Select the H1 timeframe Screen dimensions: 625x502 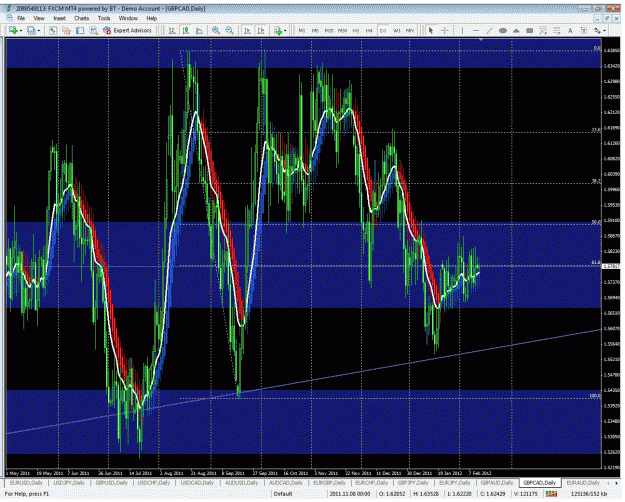coord(356,30)
